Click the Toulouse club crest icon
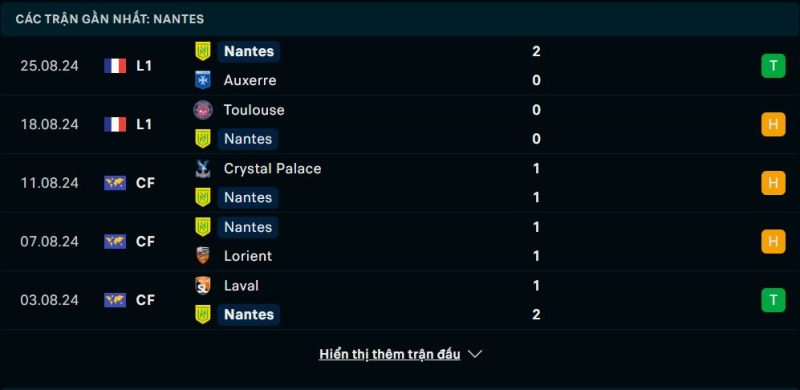The width and height of the screenshot is (800, 390). [x=203, y=110]
